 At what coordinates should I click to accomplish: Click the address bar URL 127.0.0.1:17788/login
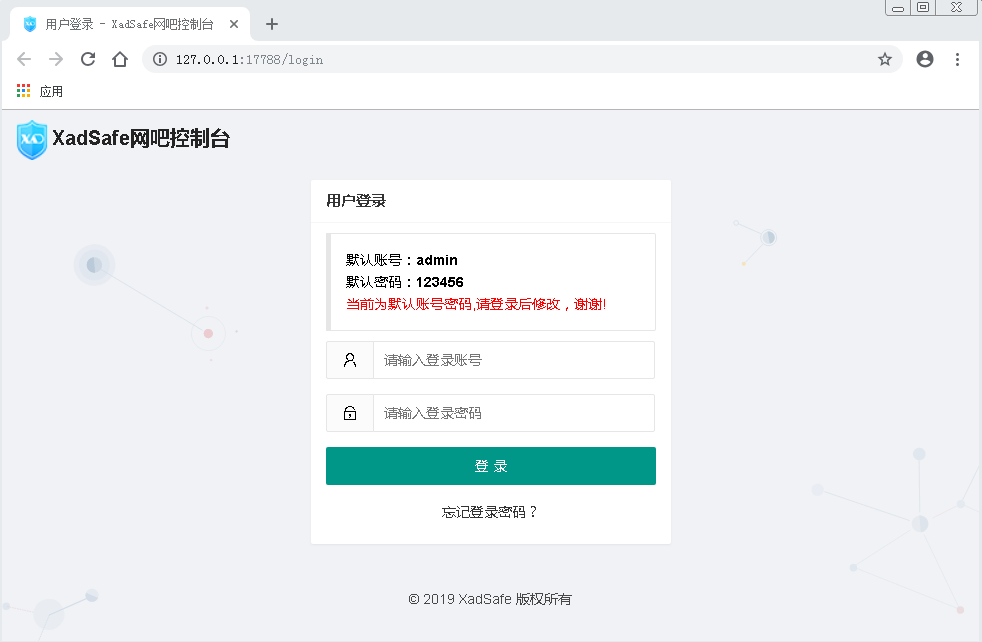250,60
